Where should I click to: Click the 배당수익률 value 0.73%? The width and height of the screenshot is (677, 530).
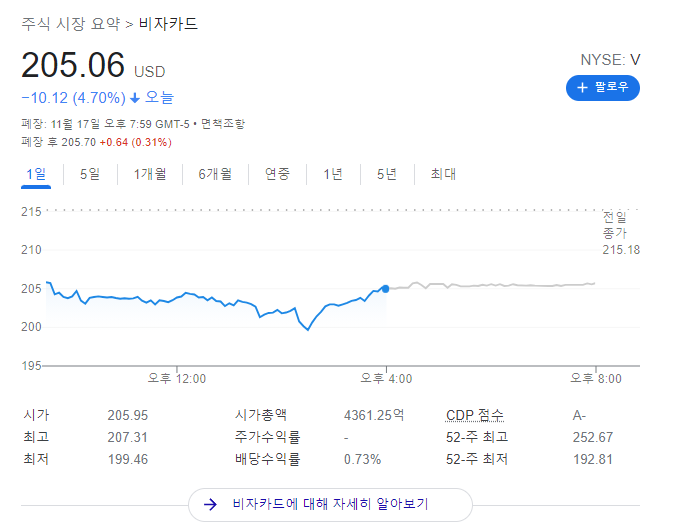pyautogui.click(x=362, y=459)
